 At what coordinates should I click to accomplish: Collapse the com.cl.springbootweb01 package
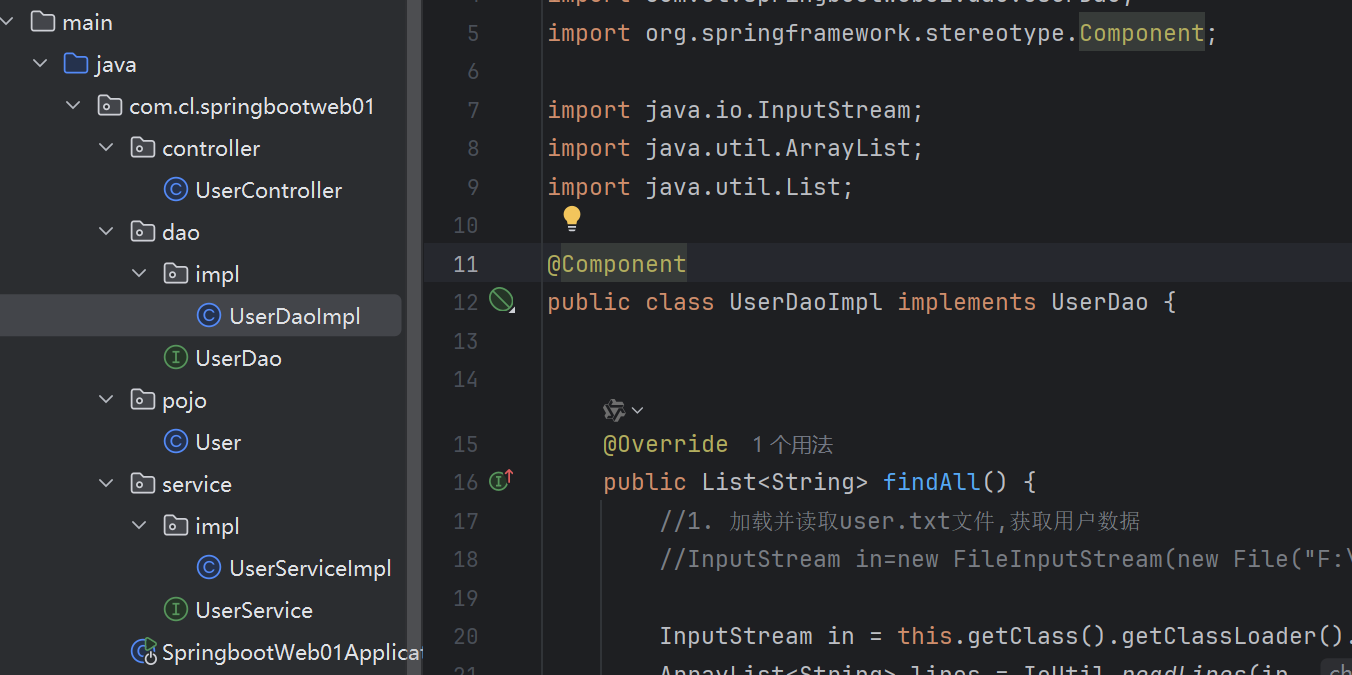(74, 106)
